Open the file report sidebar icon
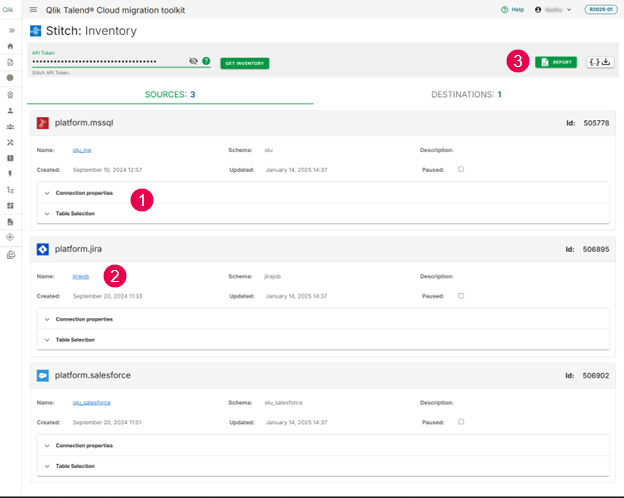The height and width of the screenshot is (498, 624). point(10,221)
